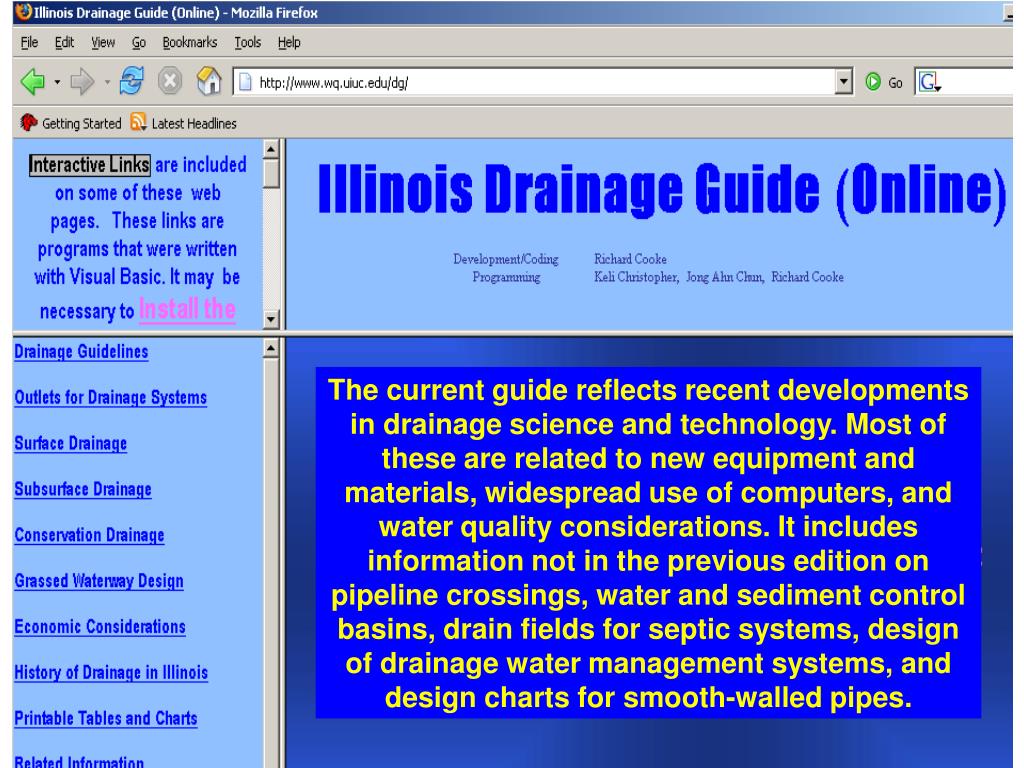Click the top-left frame scroll up arrow
This screenshot has height=768, width=1024.
click(x=271, y=150)
